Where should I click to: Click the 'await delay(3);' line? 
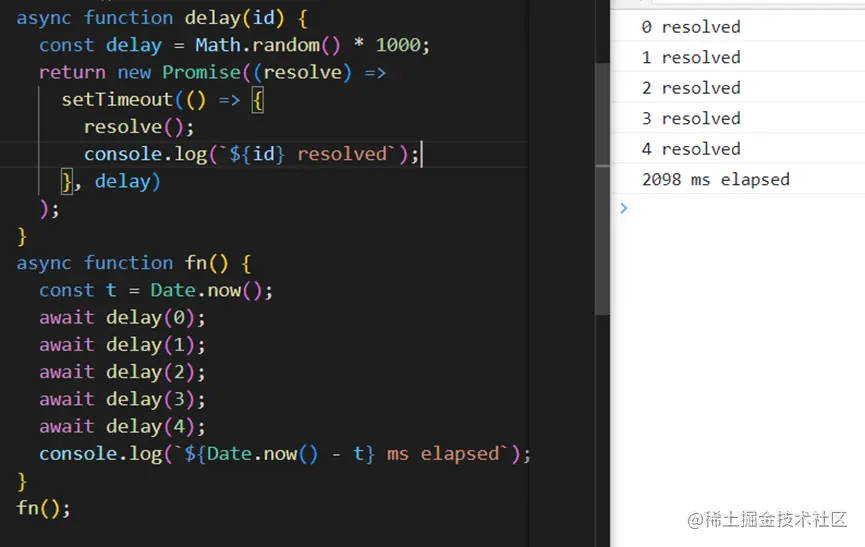coord(122,399)
